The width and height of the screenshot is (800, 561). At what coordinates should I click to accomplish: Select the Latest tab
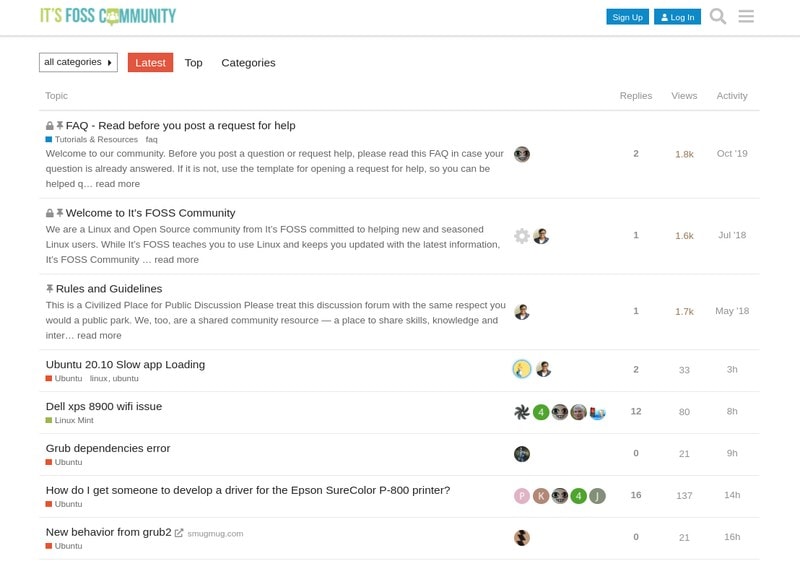pos(150,63)
